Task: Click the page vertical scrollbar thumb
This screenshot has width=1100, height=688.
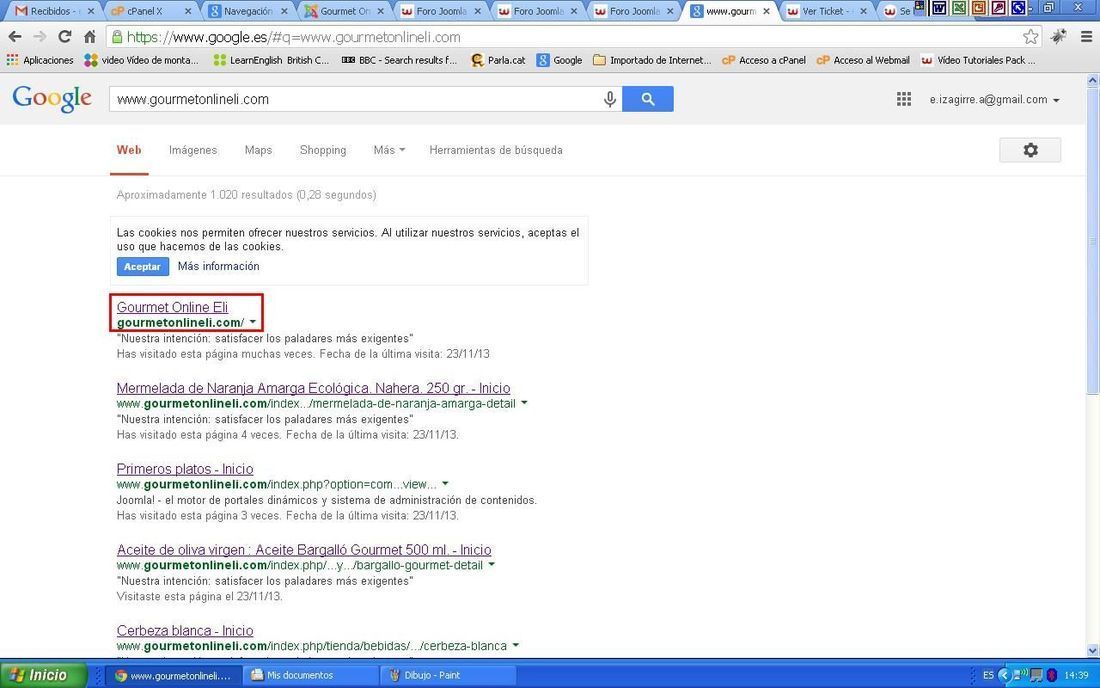Action: pyautogui.click(x=1092, y=241)
